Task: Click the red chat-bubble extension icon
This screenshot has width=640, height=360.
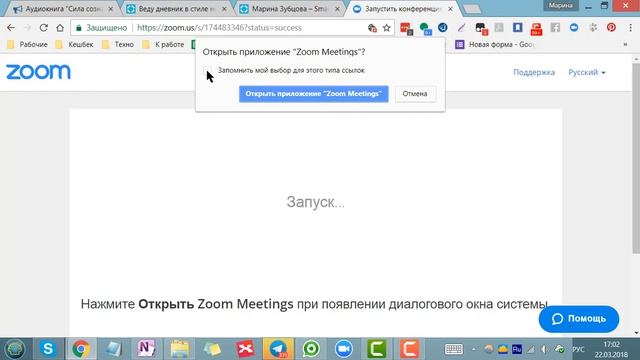Action: [406, 28]
